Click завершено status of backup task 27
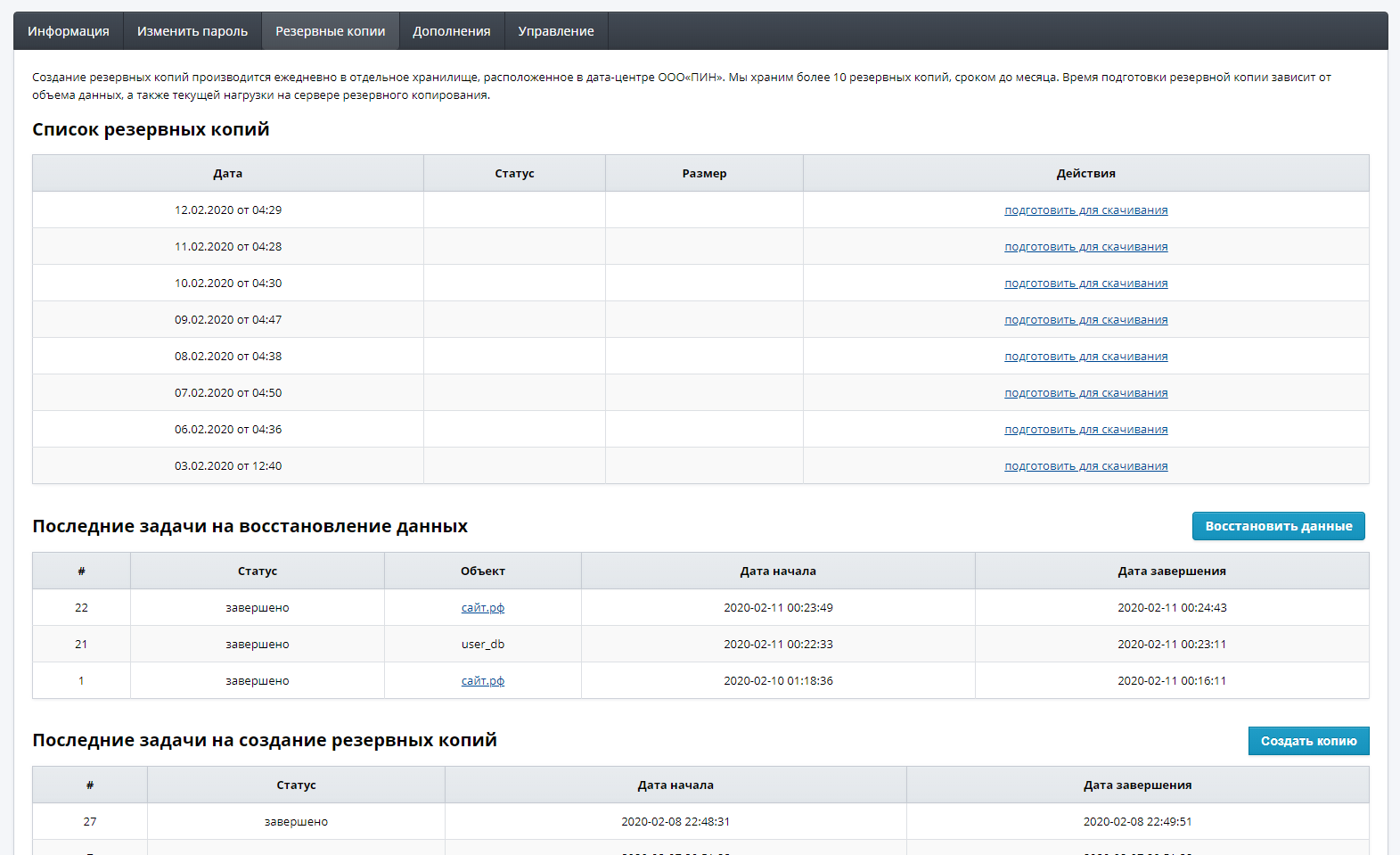This screenshot has height=855, width=1400. 296,822
